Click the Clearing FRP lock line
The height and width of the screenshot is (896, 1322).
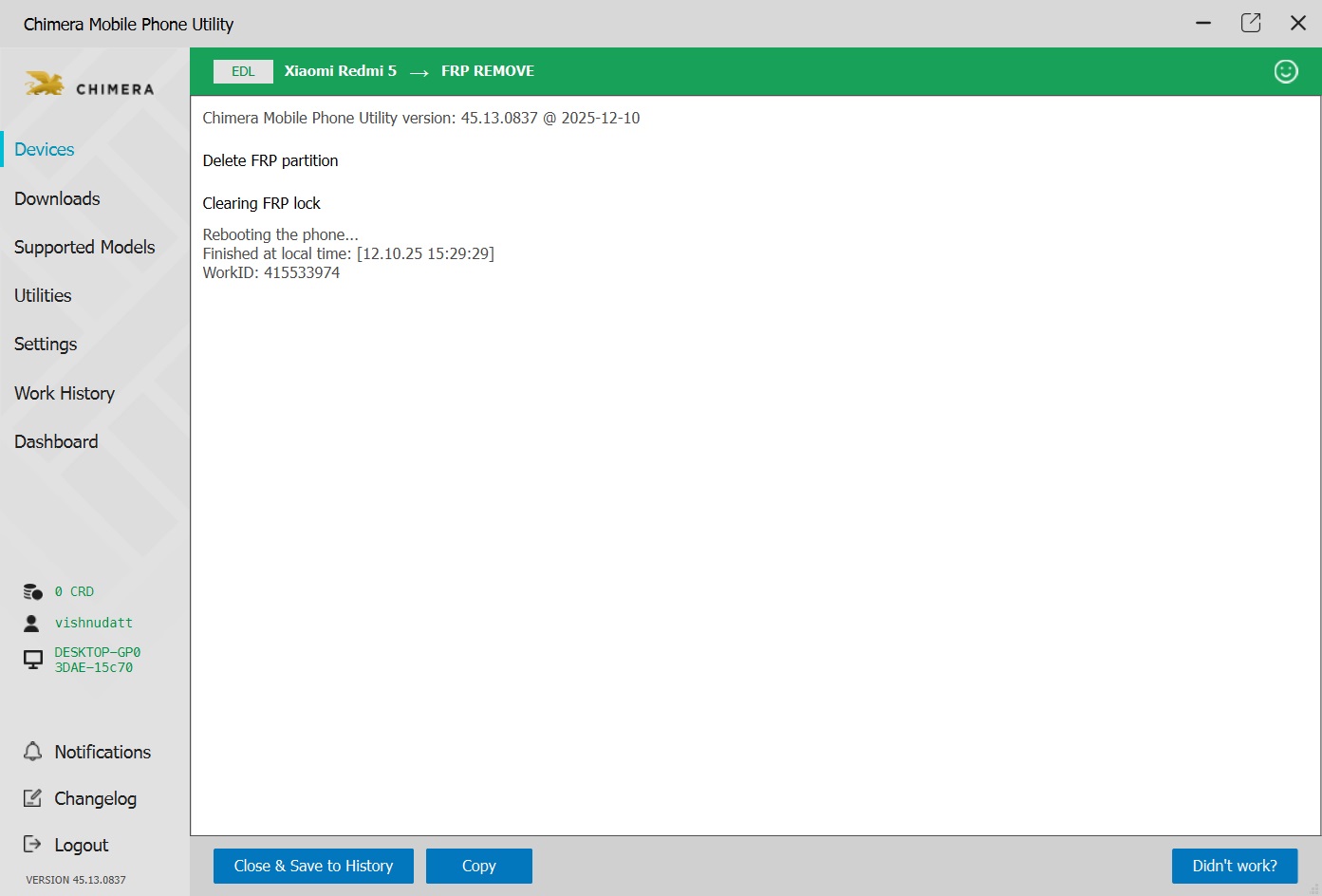tap(262, 203)
